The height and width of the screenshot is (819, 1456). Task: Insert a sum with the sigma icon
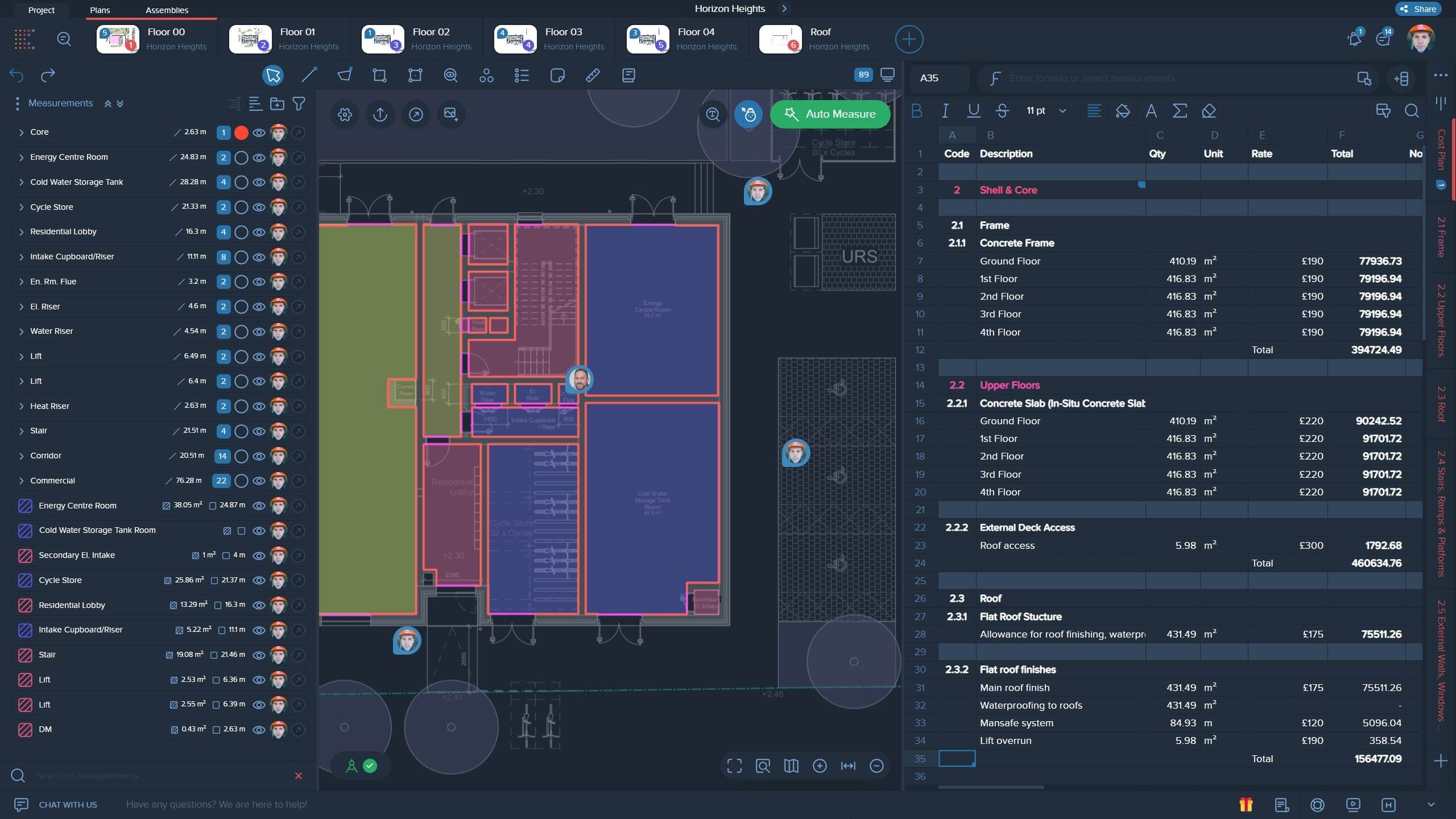click(1180, 111)
